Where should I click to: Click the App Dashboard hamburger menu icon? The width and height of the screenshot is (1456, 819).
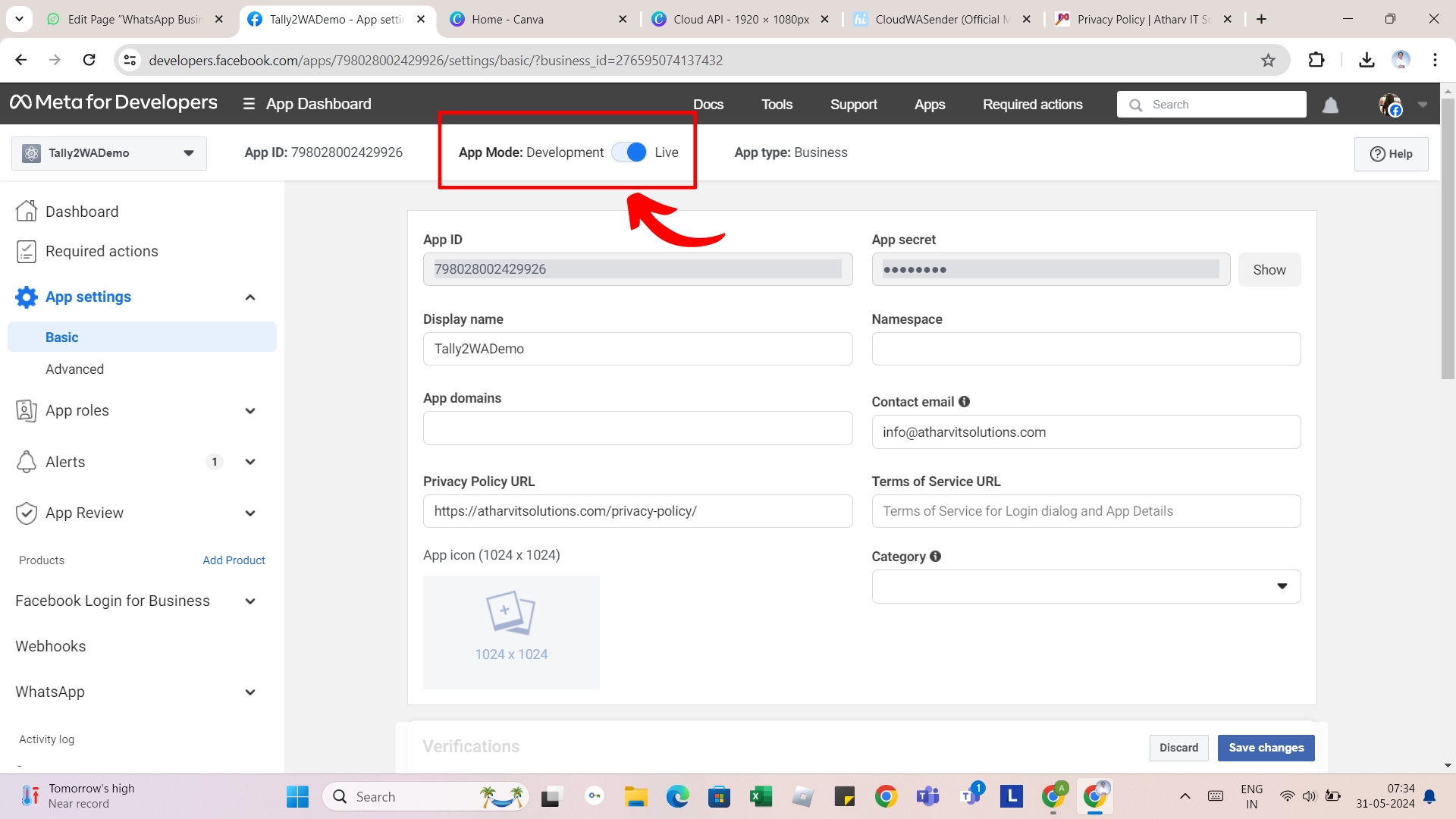point(249,104)
